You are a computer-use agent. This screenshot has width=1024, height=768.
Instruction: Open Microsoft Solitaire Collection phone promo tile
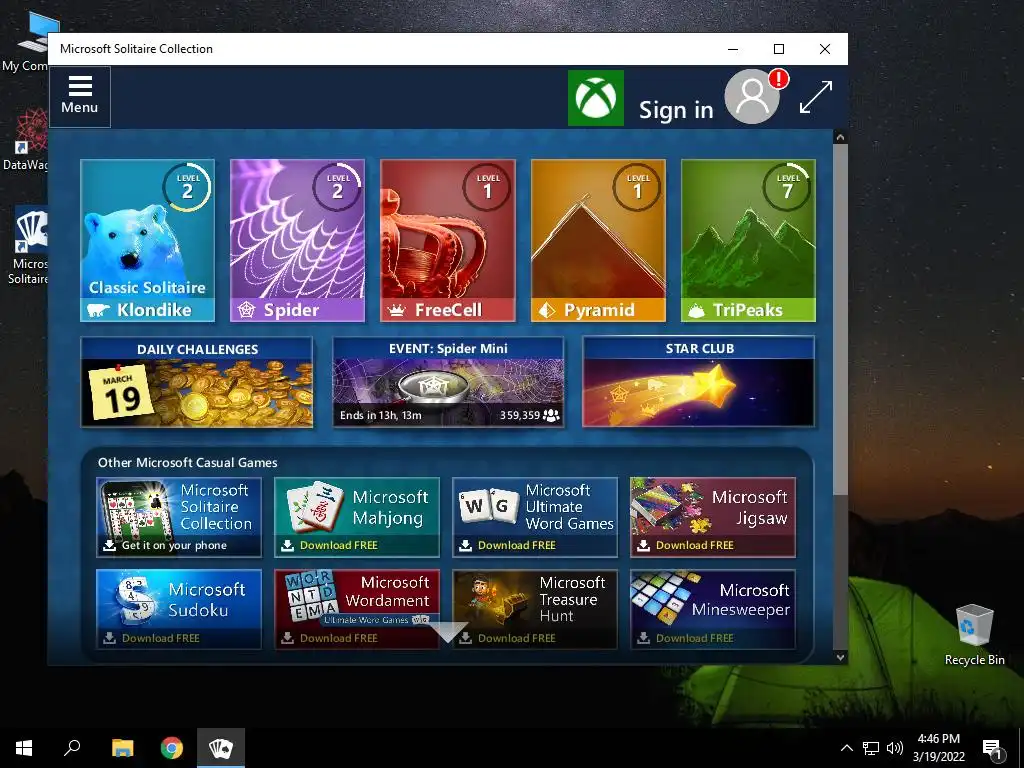(x=179, y=517)
